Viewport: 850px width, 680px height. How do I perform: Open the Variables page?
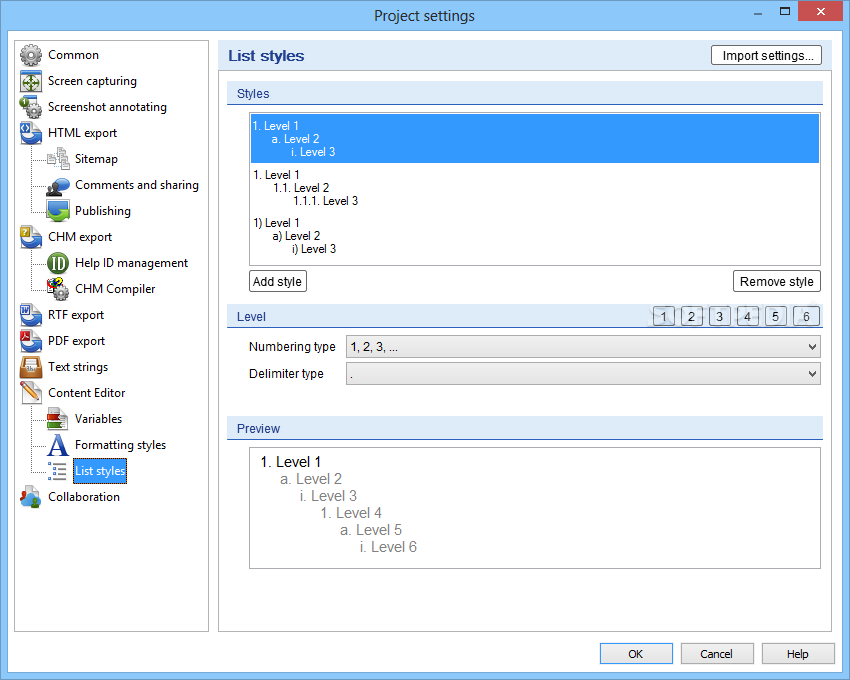coord(98,419)
